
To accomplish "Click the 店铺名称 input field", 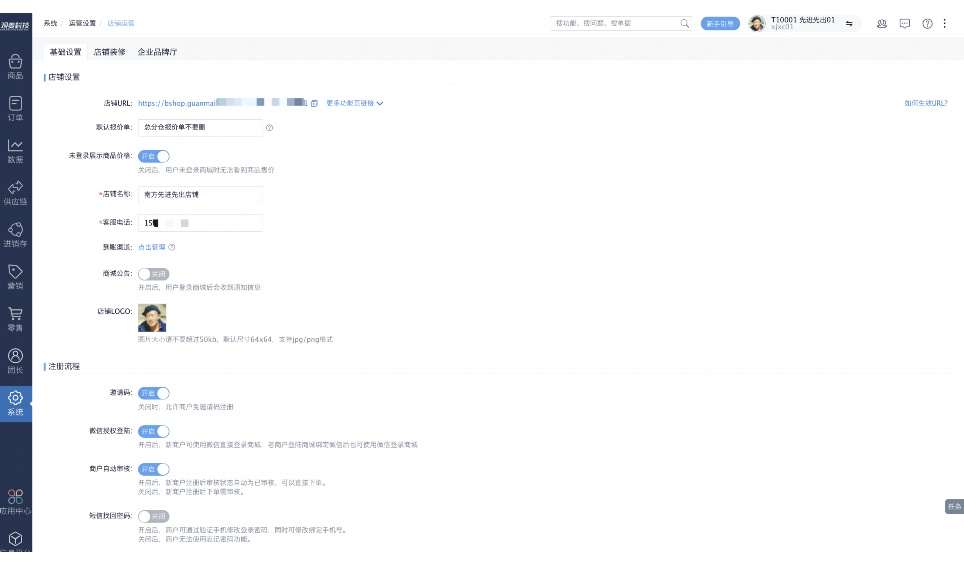I will pyautogui.click(x=200, y=195).
